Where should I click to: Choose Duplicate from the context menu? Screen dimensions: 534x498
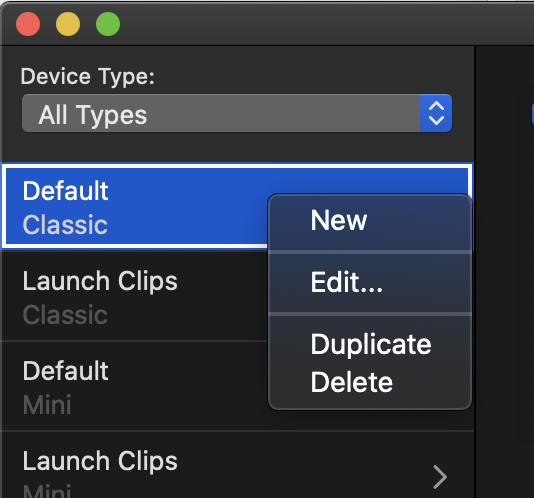pyautogui.click(x=370, y=344)
